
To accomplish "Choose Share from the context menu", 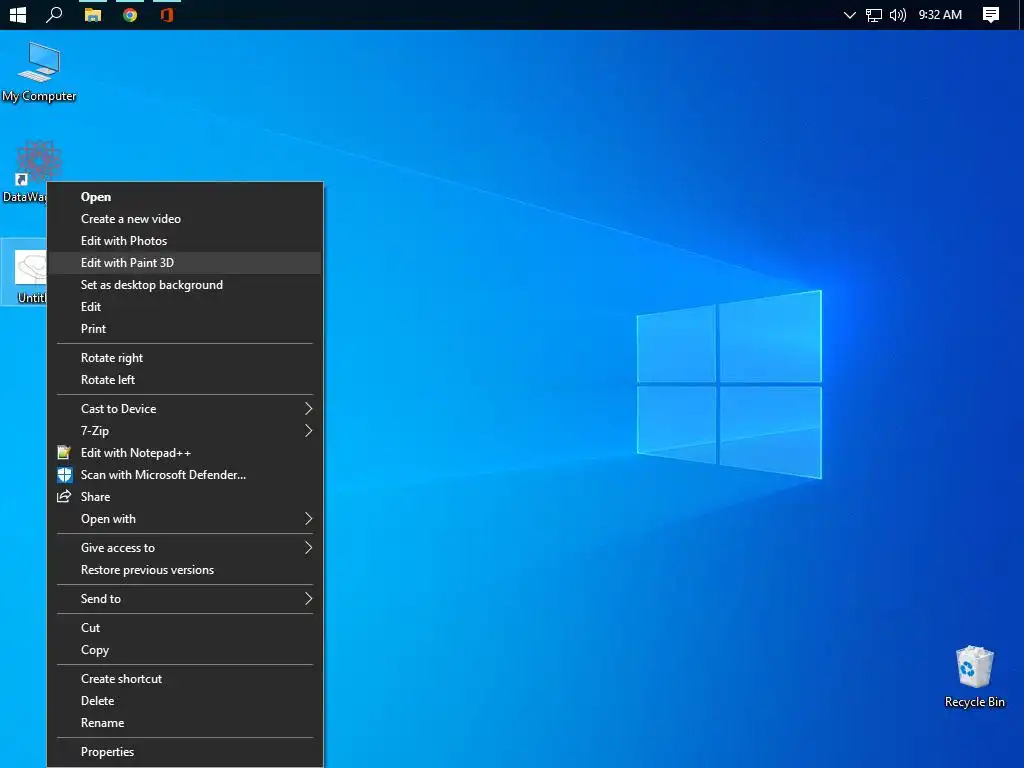I will [x=185, y=497].
